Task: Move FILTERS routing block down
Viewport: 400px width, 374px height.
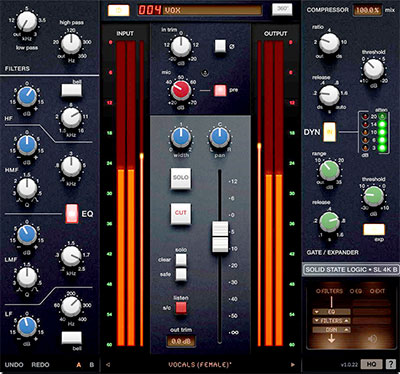Action: click(x=317, y=321)
